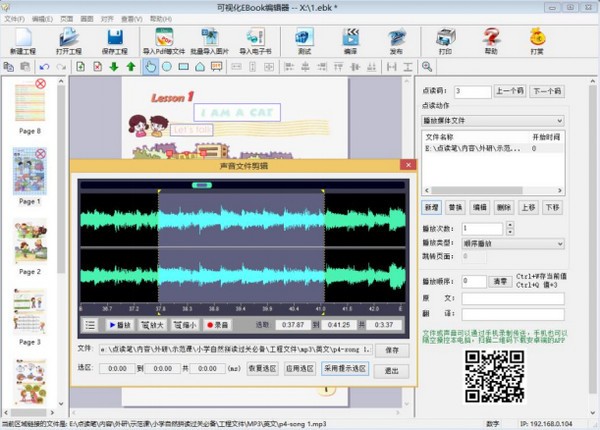Click the 发布 (Publish) toolbar icon
This screenshot has height=430, width=600.
(x=395, y=39)
